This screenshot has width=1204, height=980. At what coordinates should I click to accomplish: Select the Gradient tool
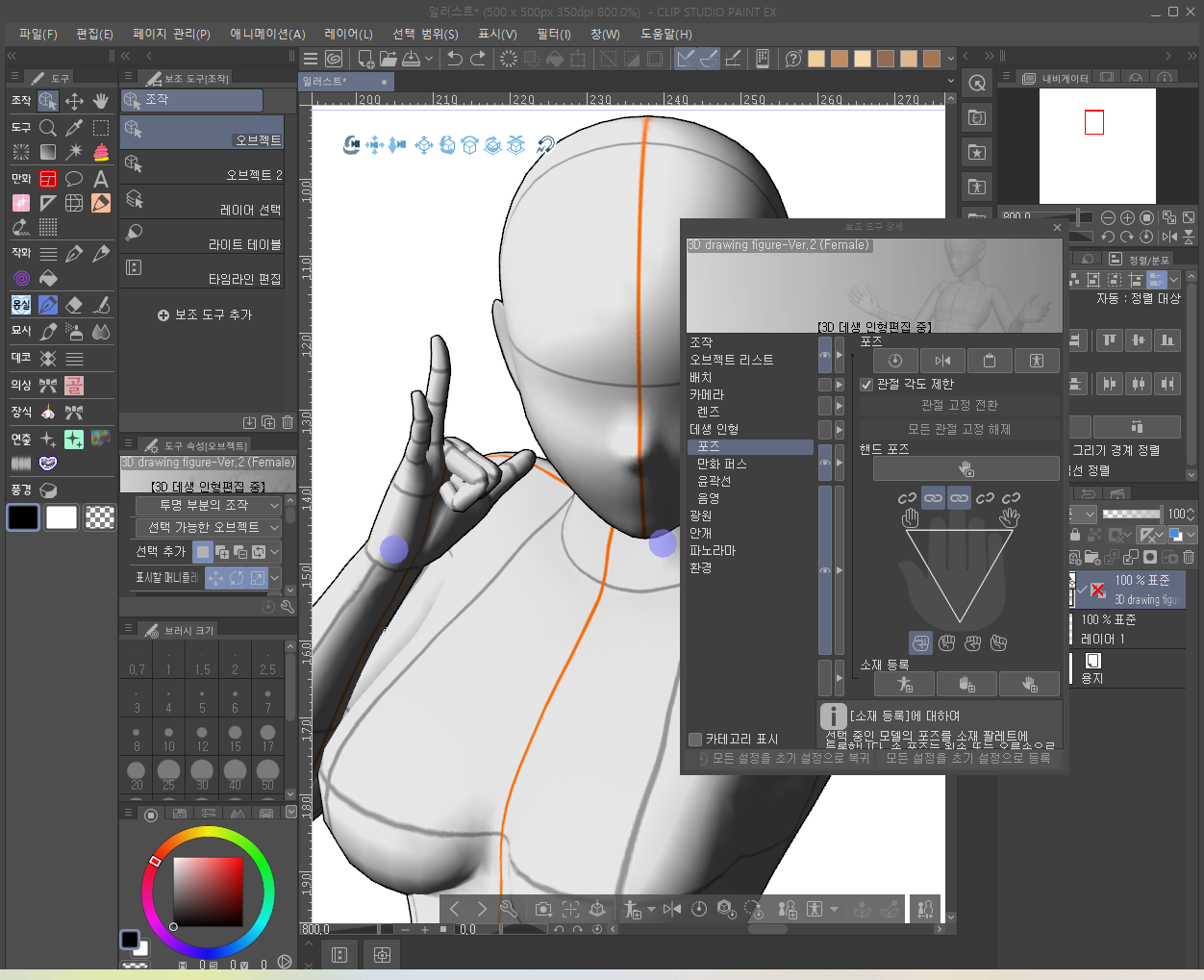pos(47,152)
